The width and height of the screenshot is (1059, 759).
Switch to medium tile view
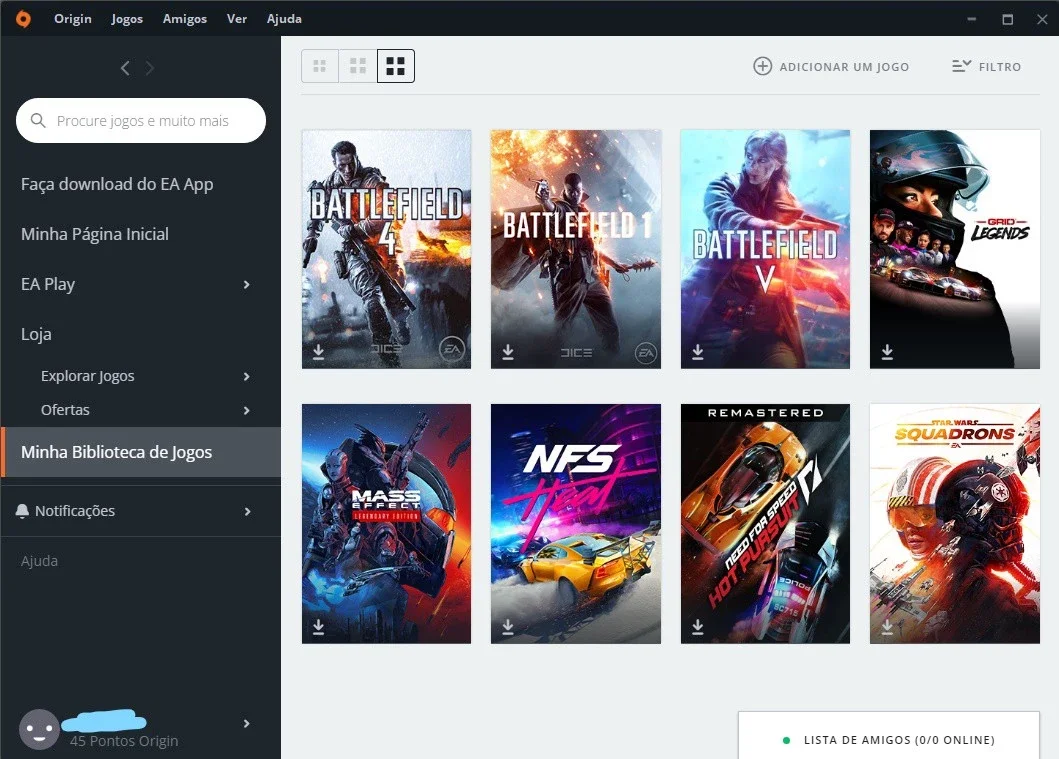[x=358, y=66]
